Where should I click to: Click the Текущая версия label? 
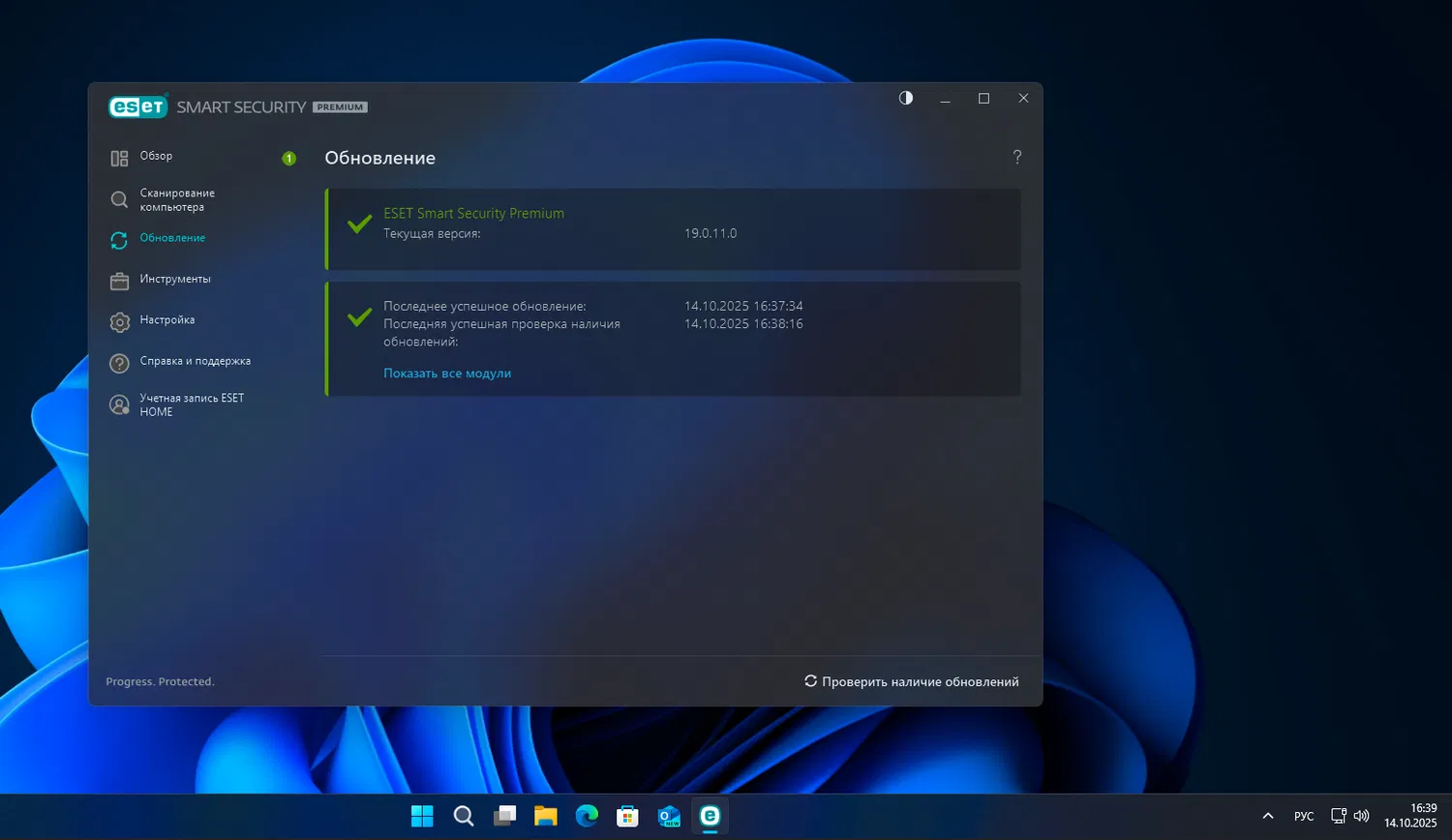coord(432,233)
